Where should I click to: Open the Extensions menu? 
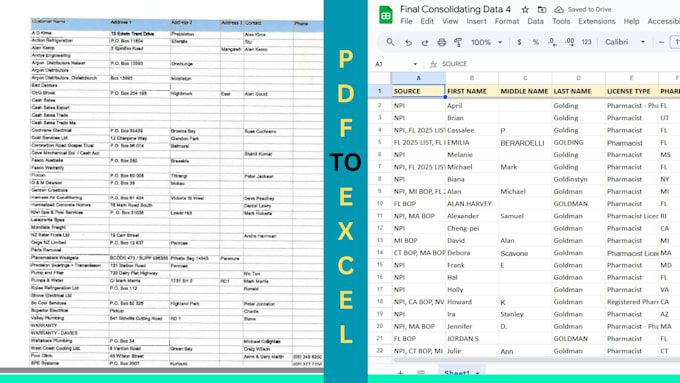tap(596, 21)
